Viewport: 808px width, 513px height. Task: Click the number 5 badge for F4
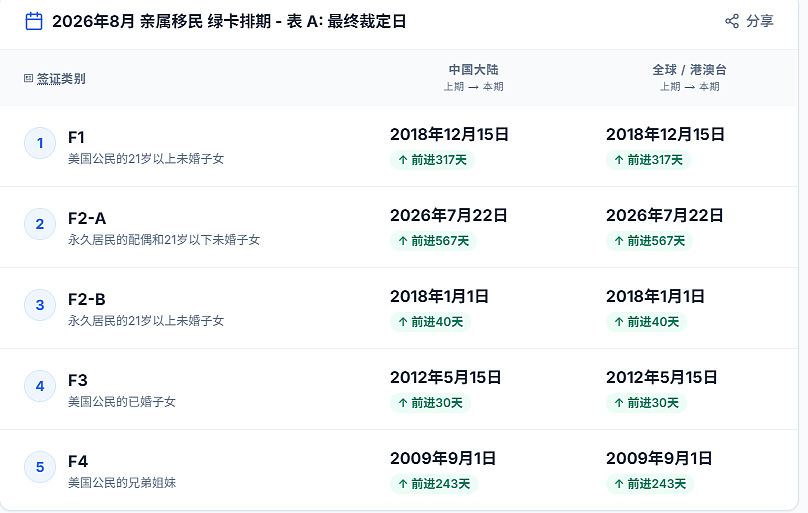[40, 467]
